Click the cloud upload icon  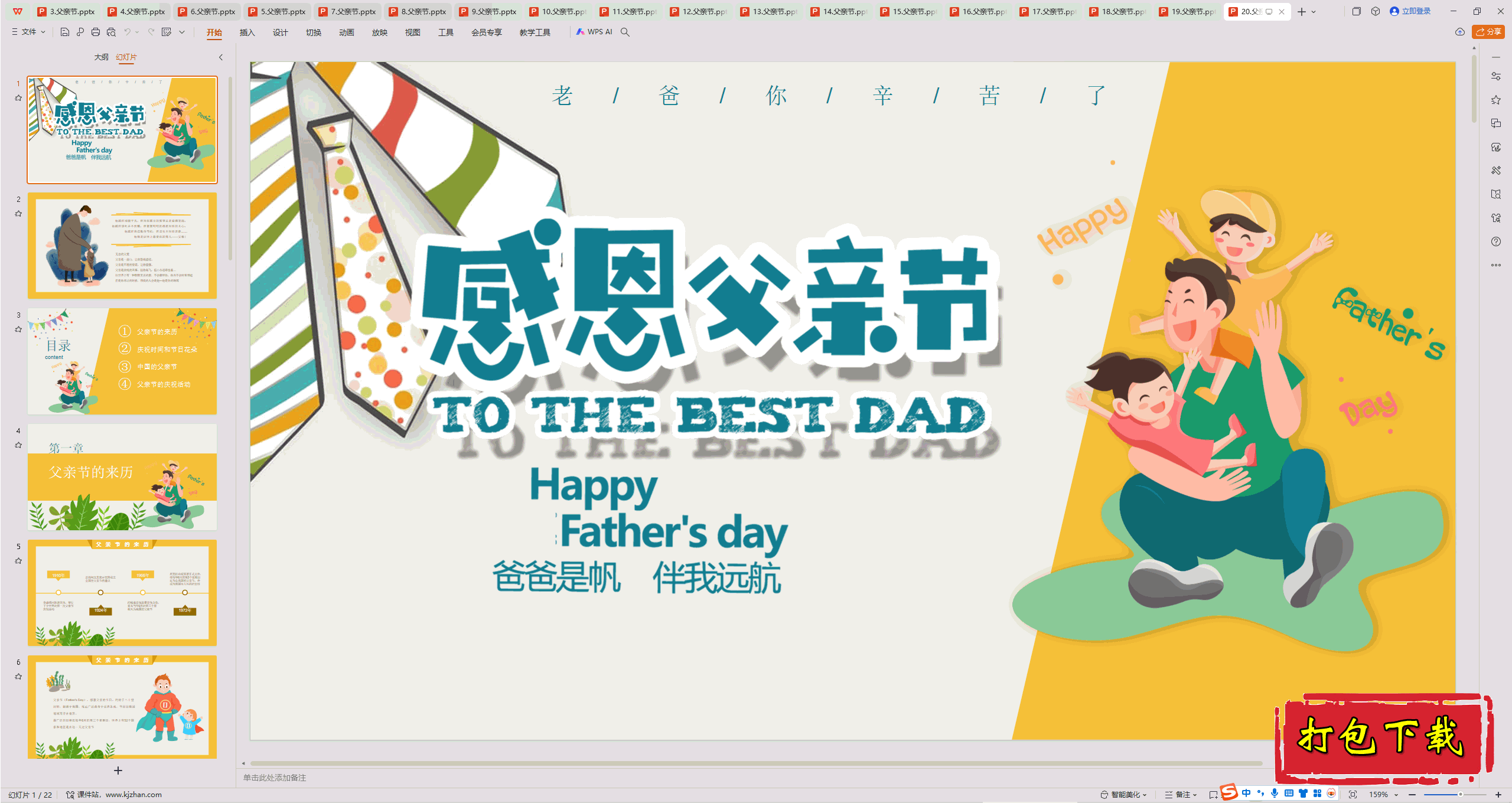1459,32
